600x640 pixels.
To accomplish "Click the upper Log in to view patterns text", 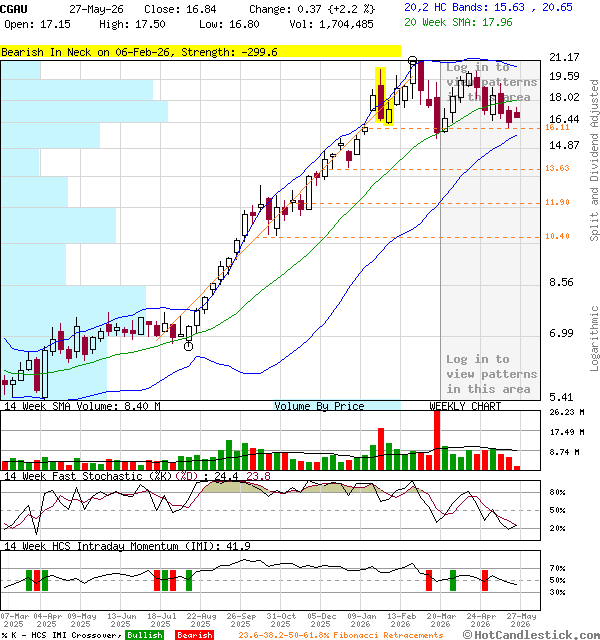I will [x=491, y=82].
